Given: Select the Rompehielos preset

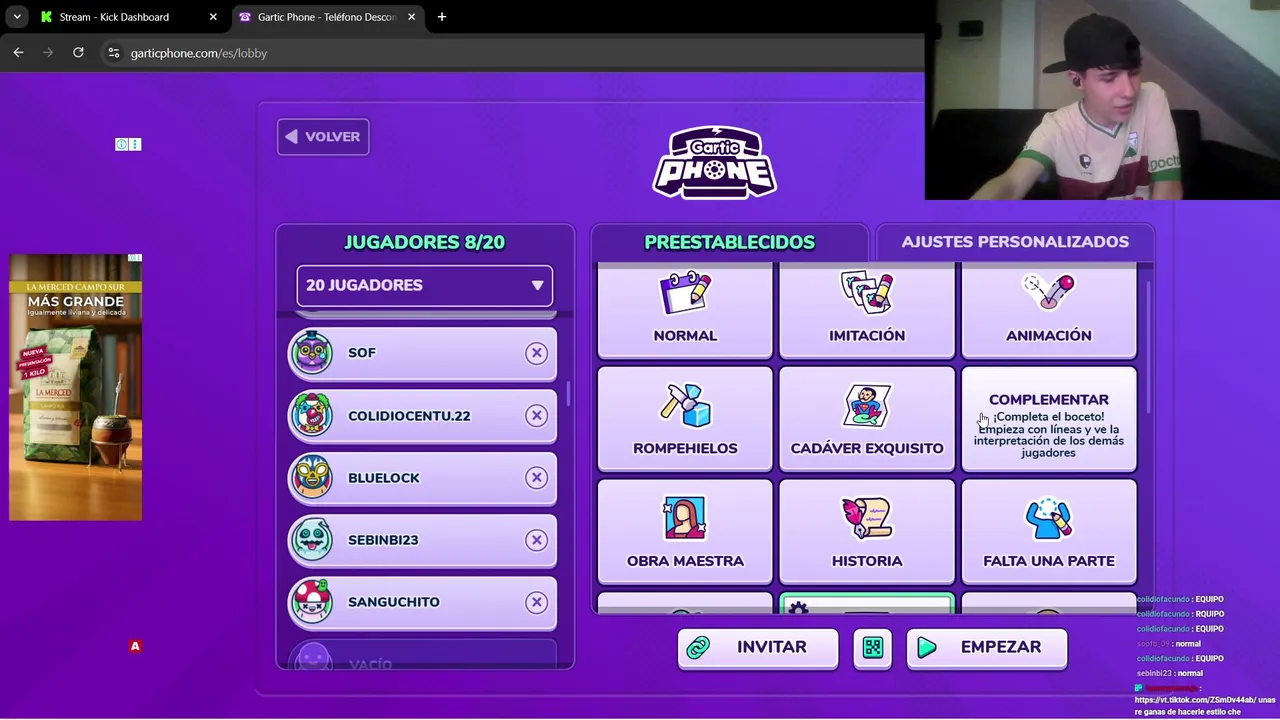Looking at the screenshot, I should point(685,419).
